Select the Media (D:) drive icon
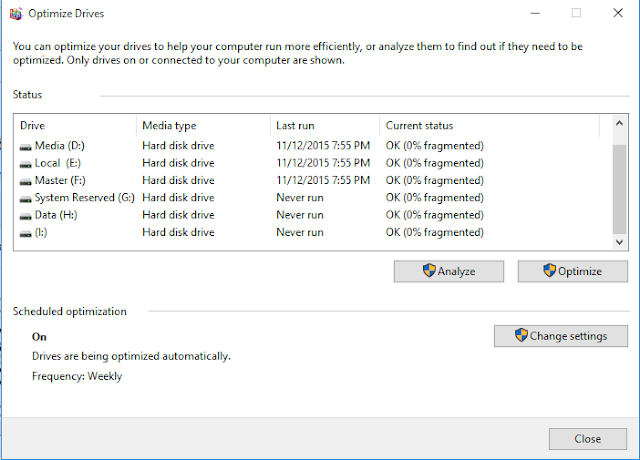 (26, 146)
